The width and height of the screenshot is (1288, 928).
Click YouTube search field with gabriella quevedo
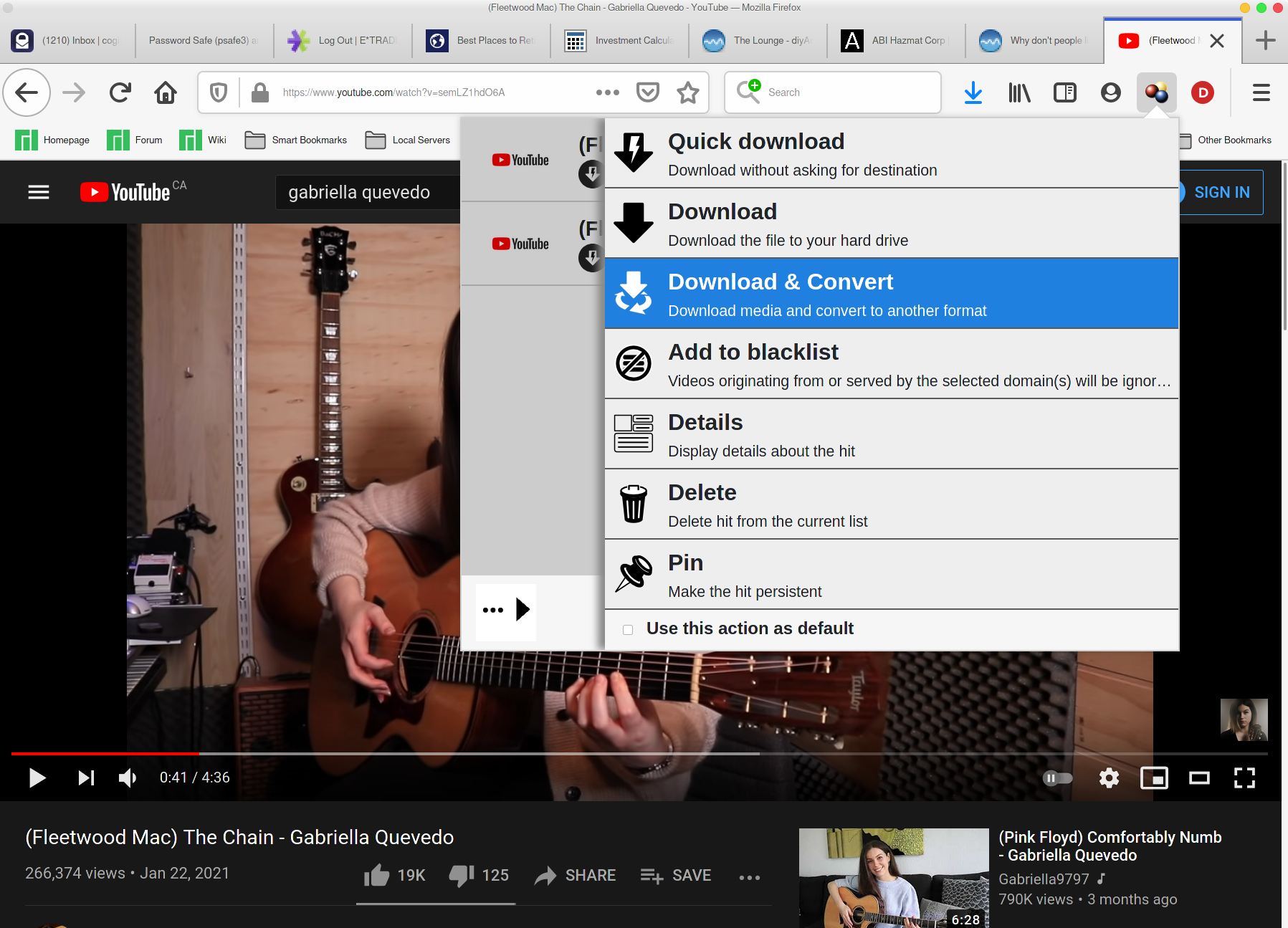click(x=367, y=192)
